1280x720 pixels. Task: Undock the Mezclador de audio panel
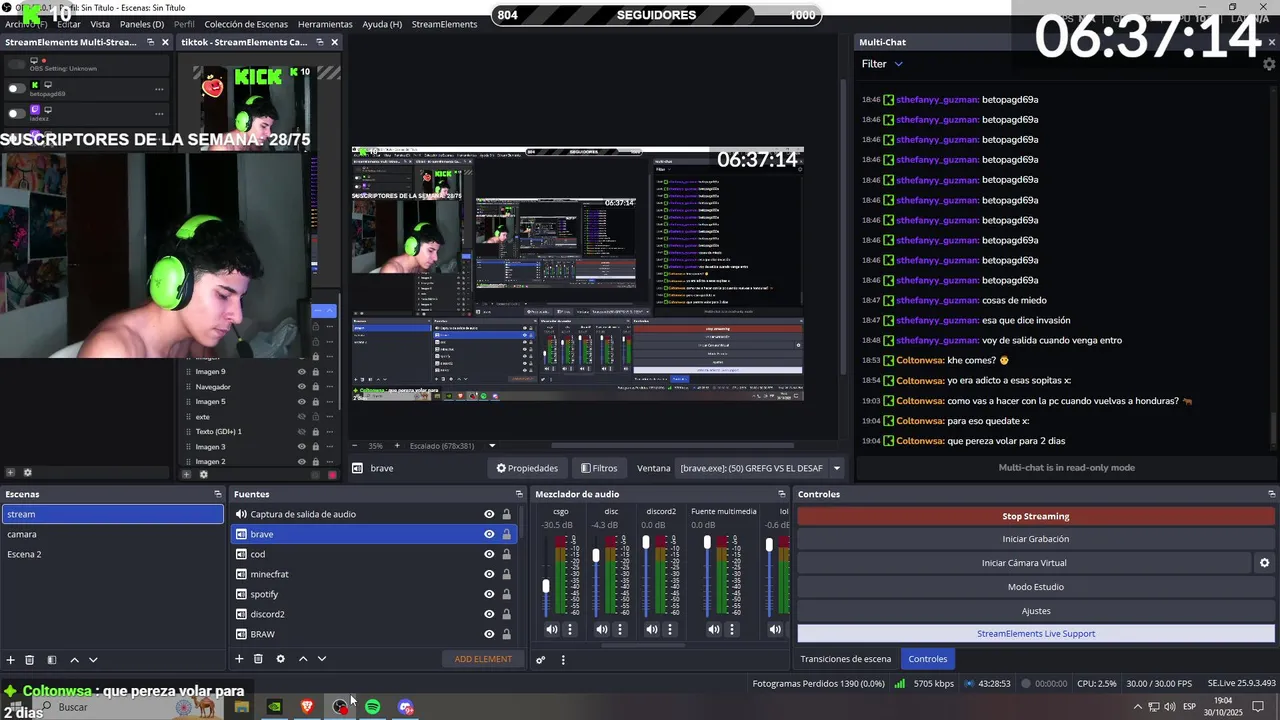782,494
